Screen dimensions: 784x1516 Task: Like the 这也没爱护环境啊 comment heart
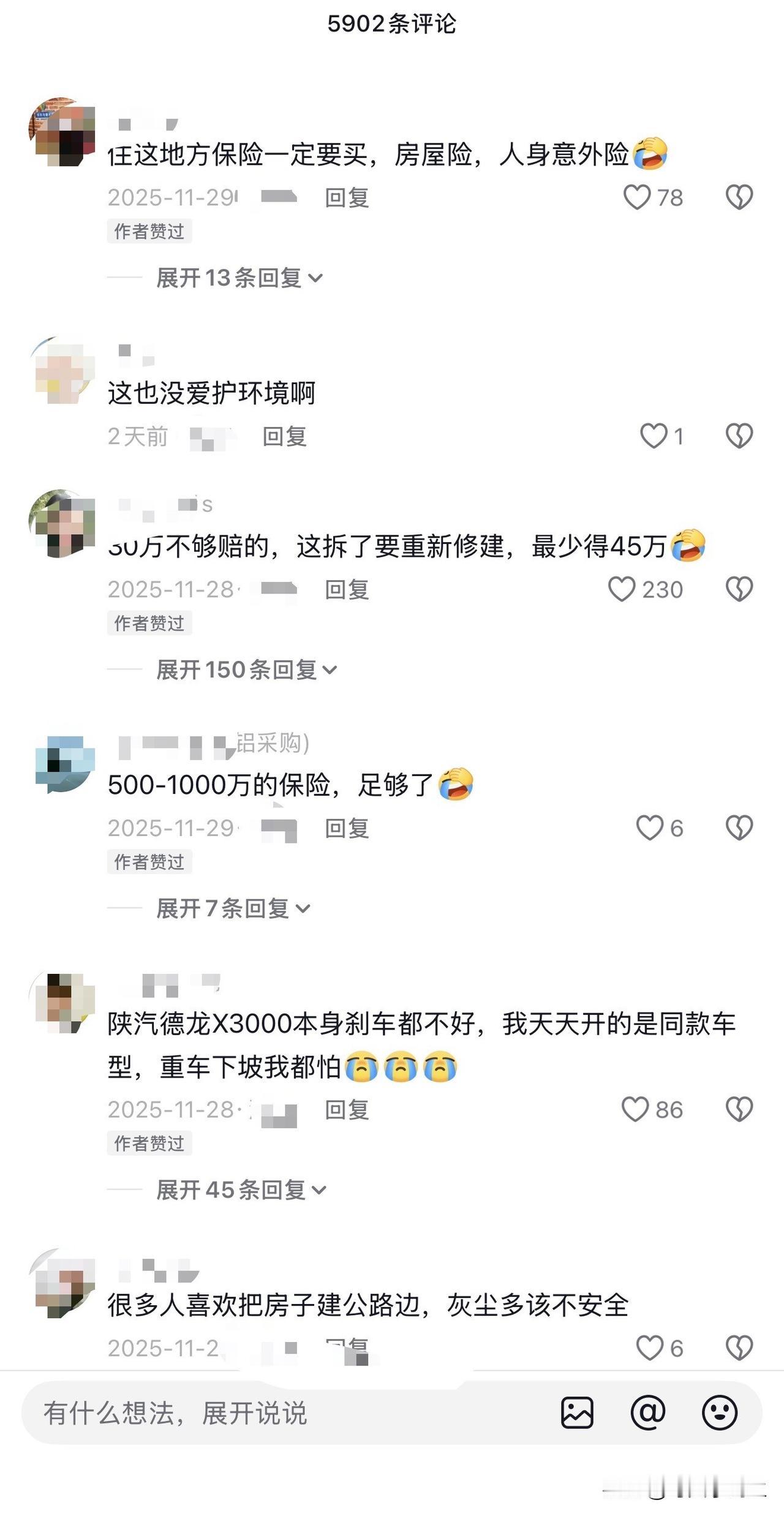click(654, 436)
